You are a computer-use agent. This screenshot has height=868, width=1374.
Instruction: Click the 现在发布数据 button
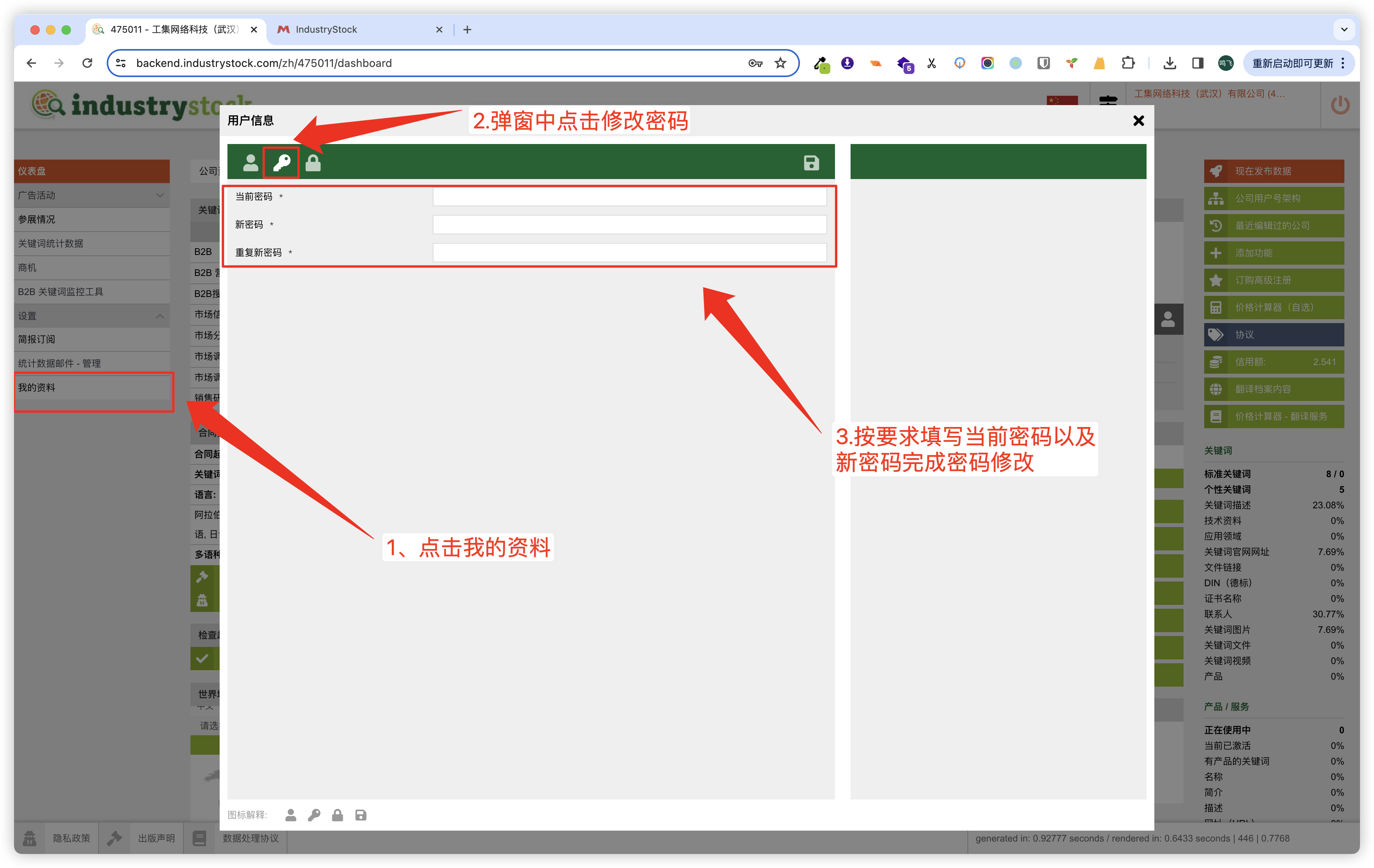[x=1273, y=171]
